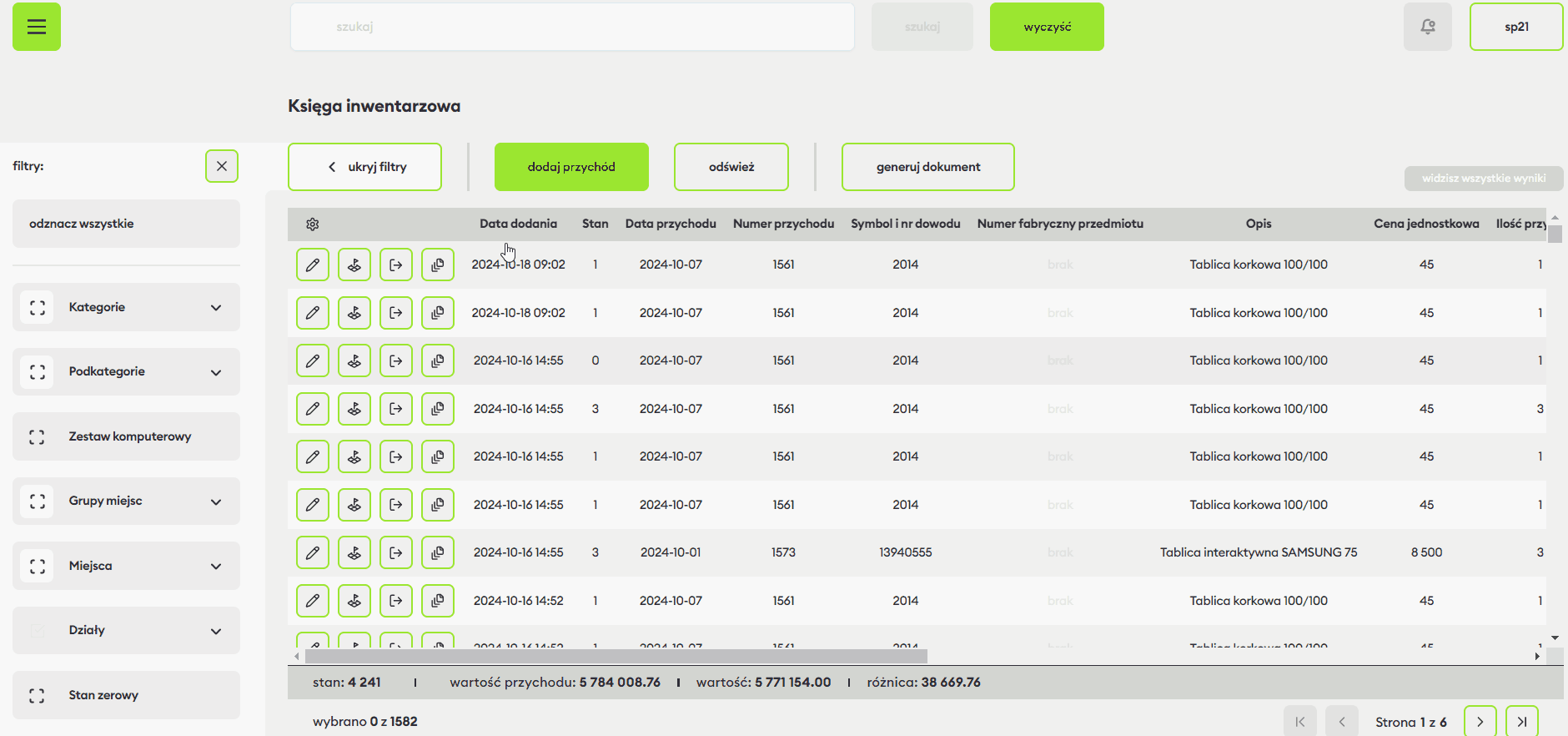Click the pencil edit icon in first row
This screenshot has height=736, width=1568.
tap(313, 265)
